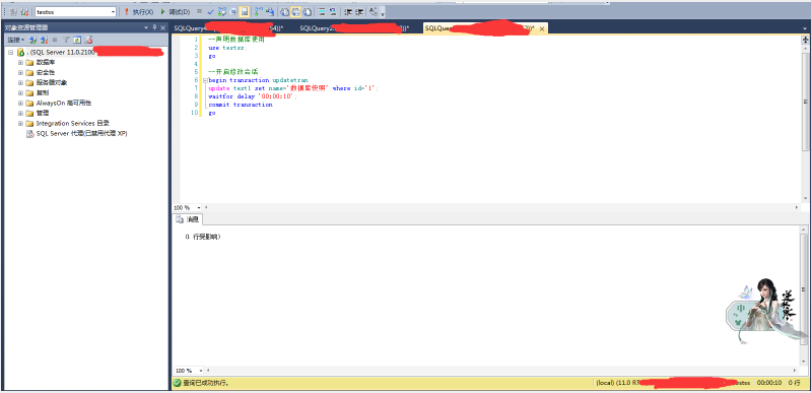Refresh the Object Explorer tree icon
The width and height of the screenshot is (811, 393).
point(77,40)
